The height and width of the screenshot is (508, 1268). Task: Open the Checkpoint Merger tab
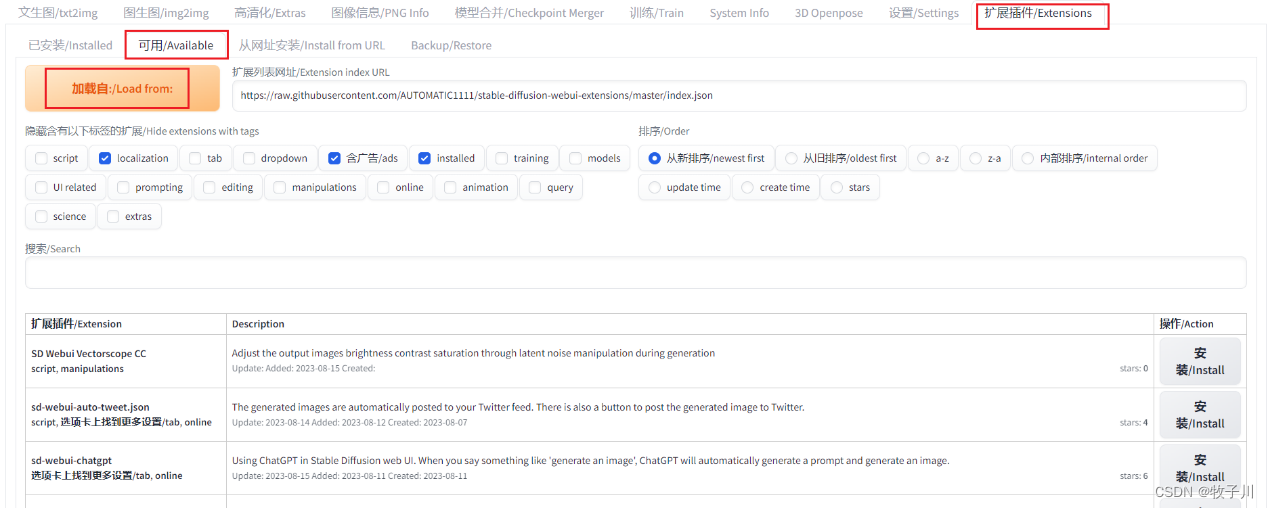coord(529,13)
